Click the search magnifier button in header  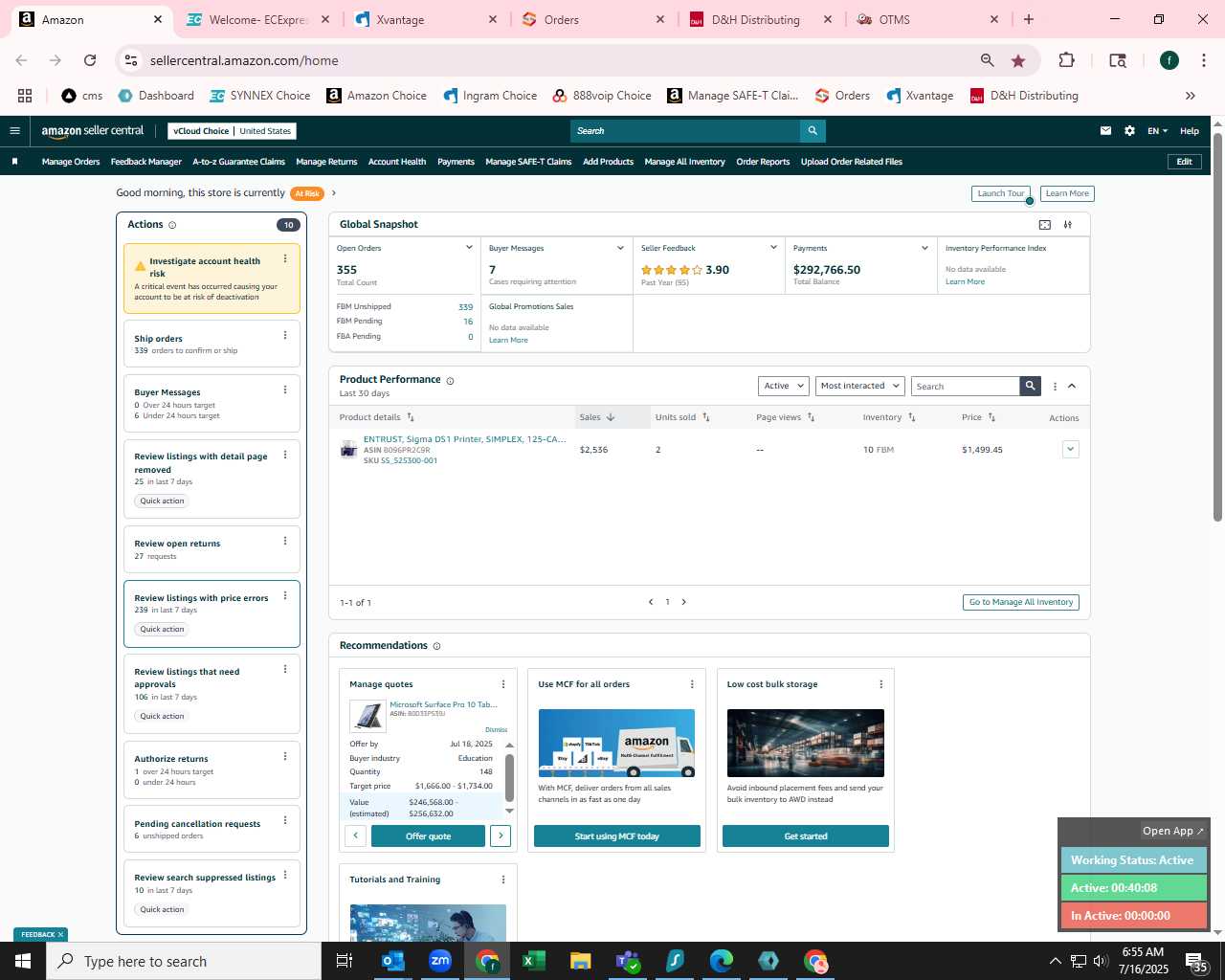point(813,131)
